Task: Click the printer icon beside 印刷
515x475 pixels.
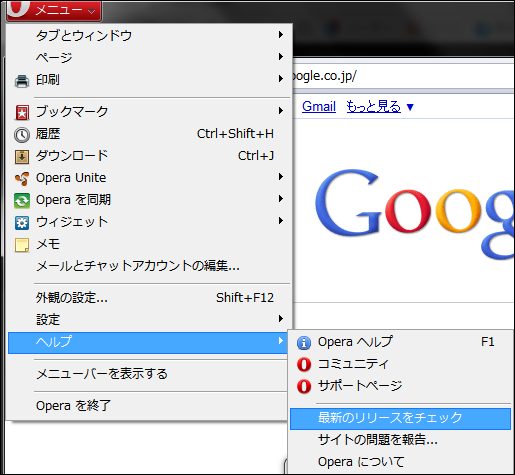Action: pos(22,80)
